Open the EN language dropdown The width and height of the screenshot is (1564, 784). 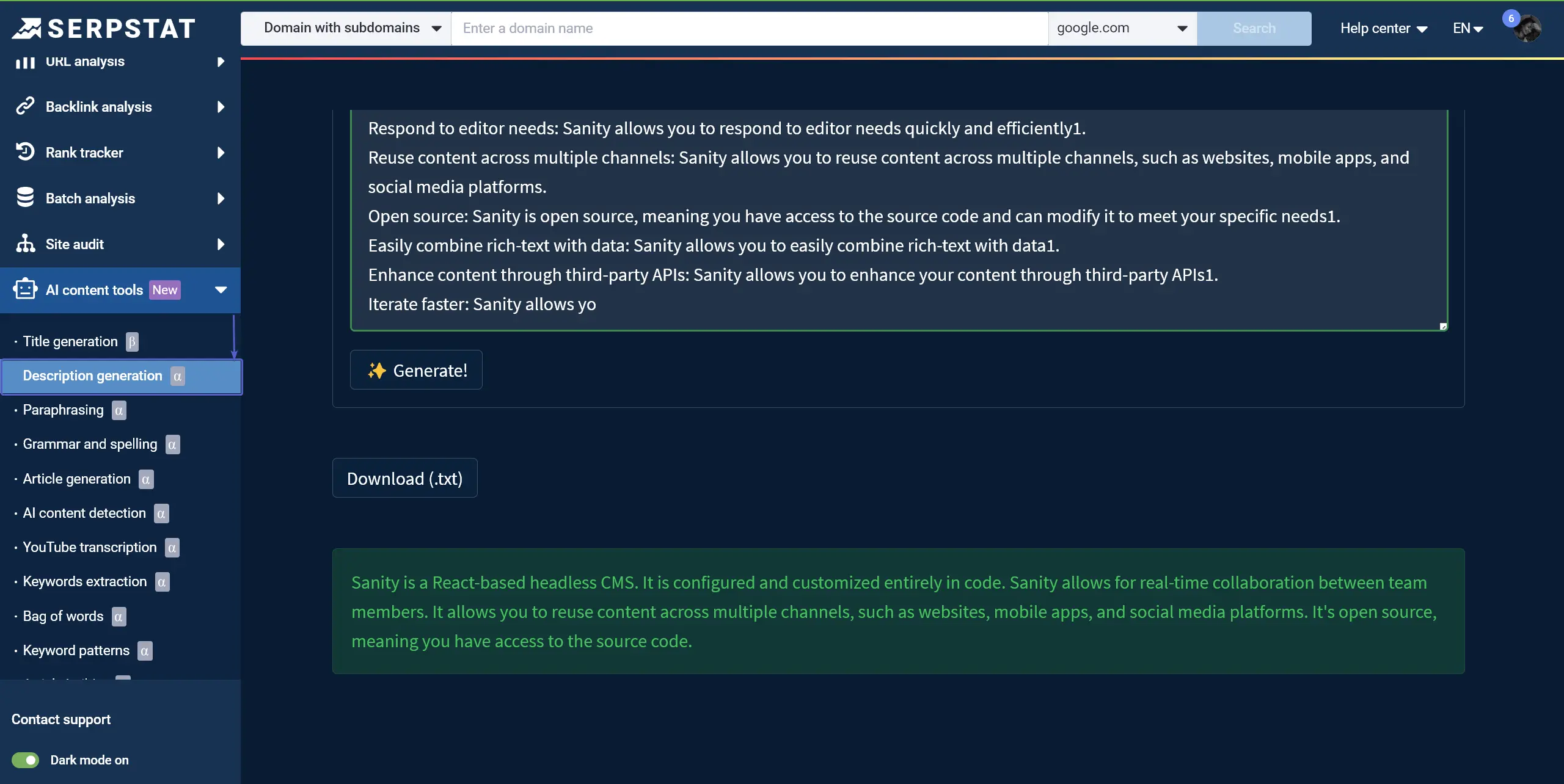point(1468,28)
